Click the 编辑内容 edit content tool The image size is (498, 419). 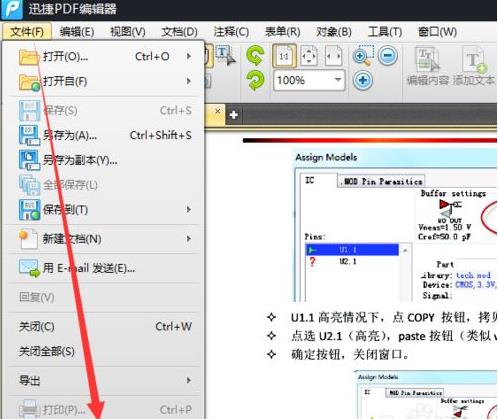tap(427, 66)
